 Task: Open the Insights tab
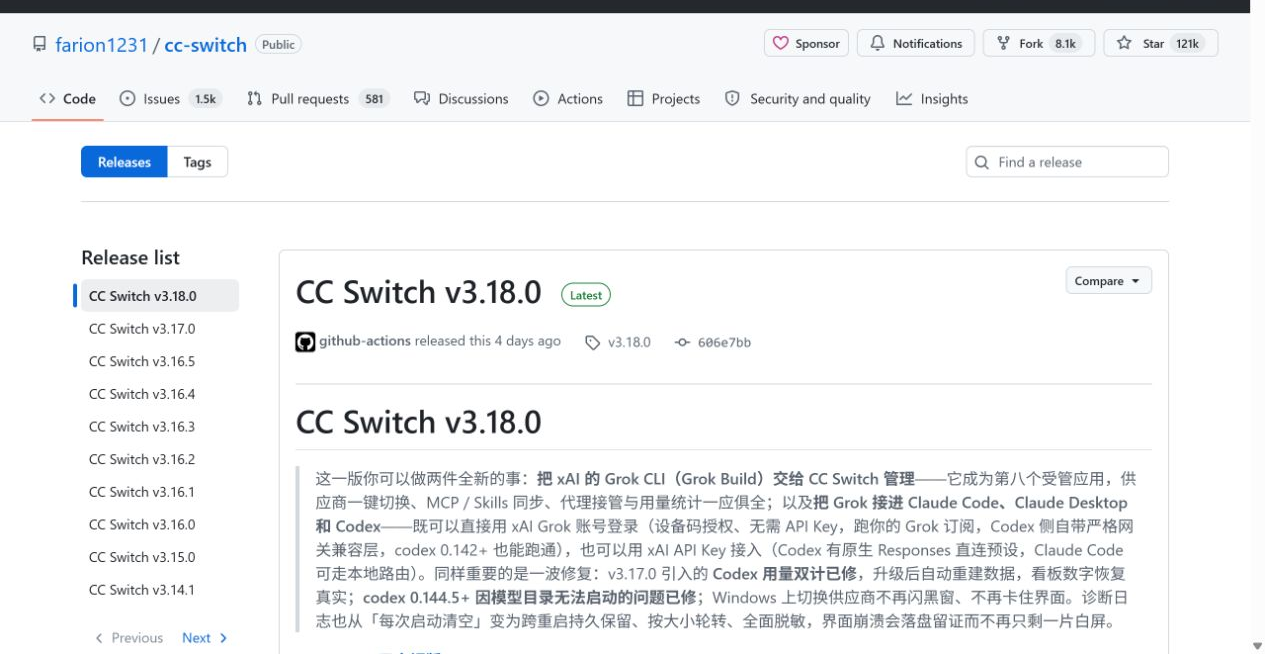pos(932,99)
